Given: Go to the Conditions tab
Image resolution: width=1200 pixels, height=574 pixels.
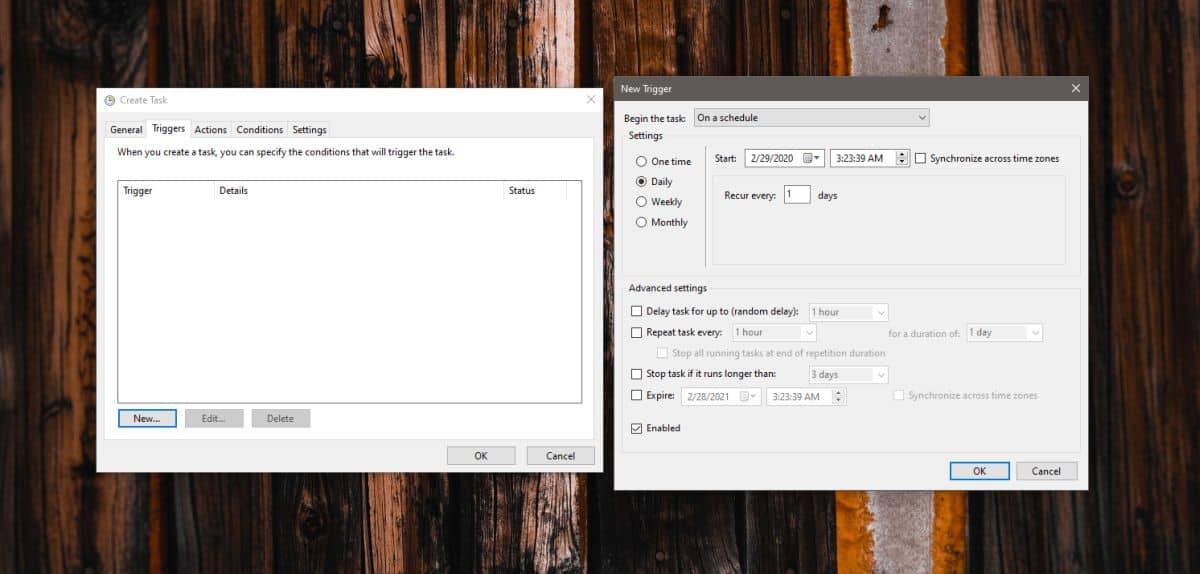Looking at the screenshot, I should click(x=260, y=130).
